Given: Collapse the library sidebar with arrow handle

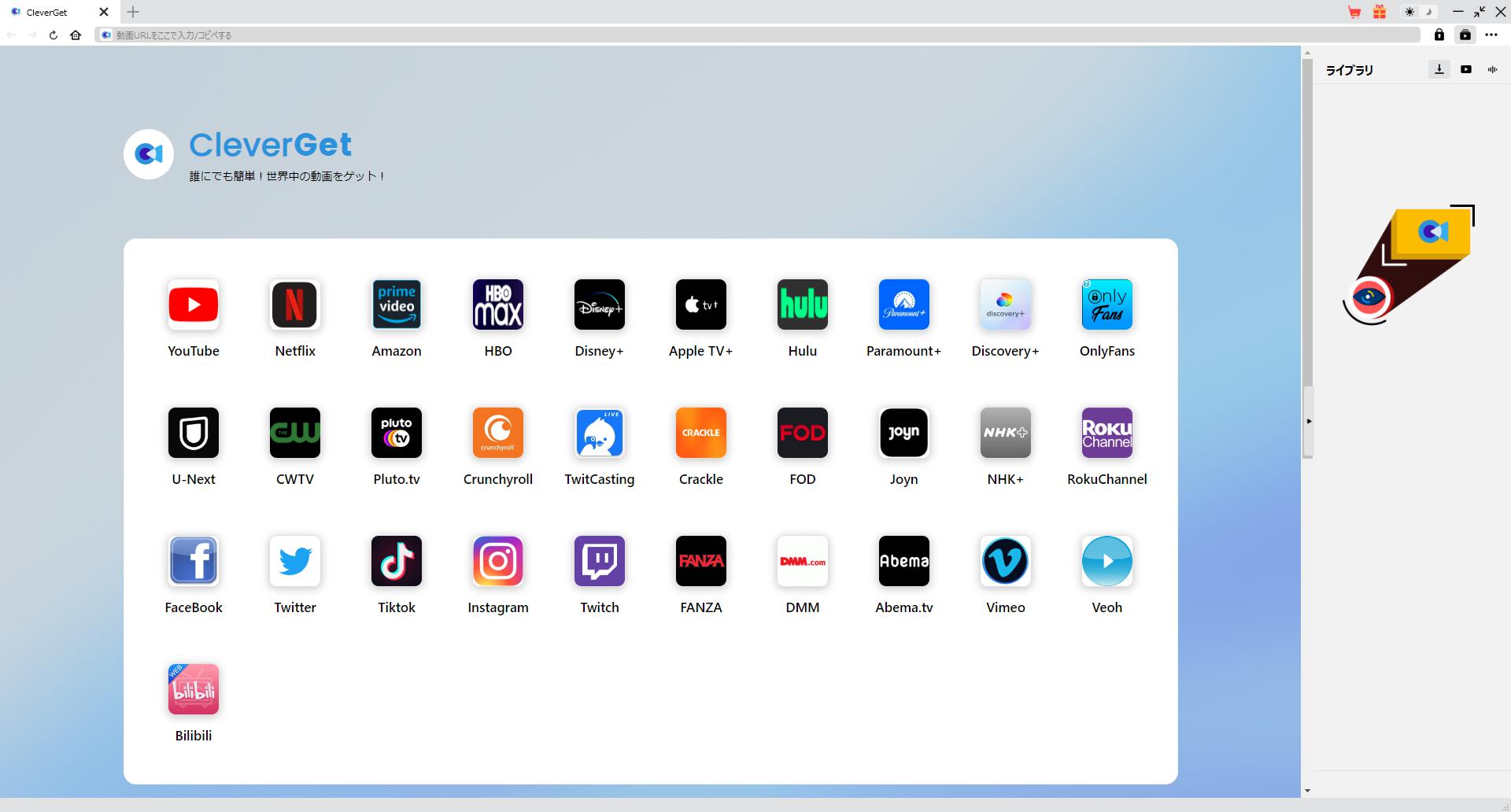Looking at the screenshot, I should tap(1309, 421).
